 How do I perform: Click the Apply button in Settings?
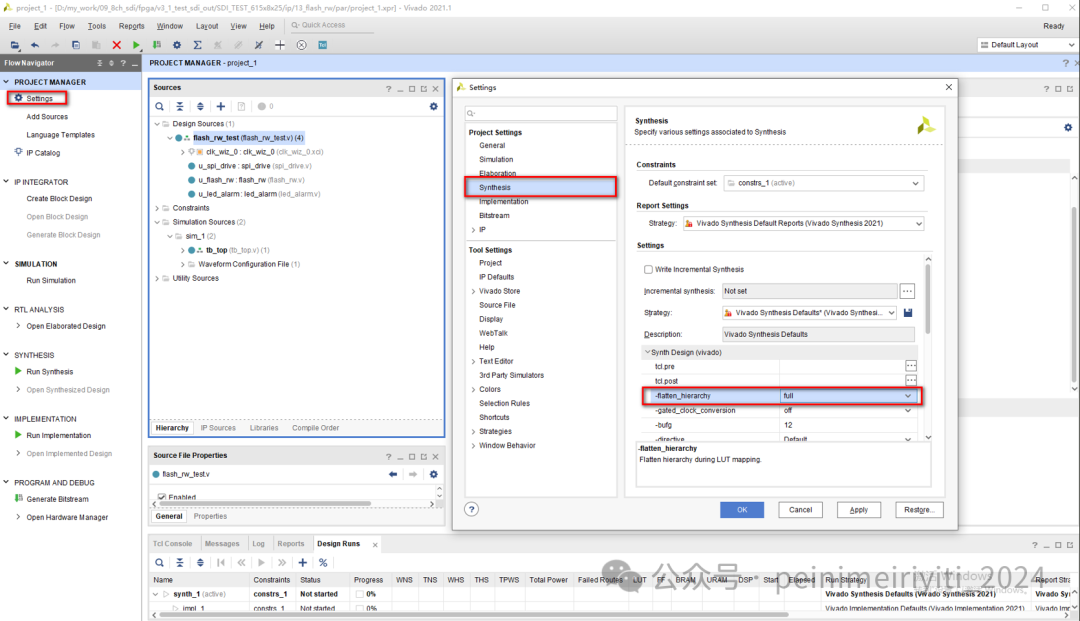click(859, 509)
